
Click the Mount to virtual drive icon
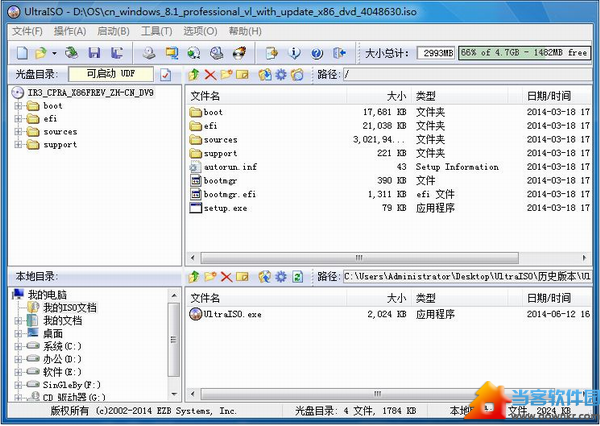point(194,53)
